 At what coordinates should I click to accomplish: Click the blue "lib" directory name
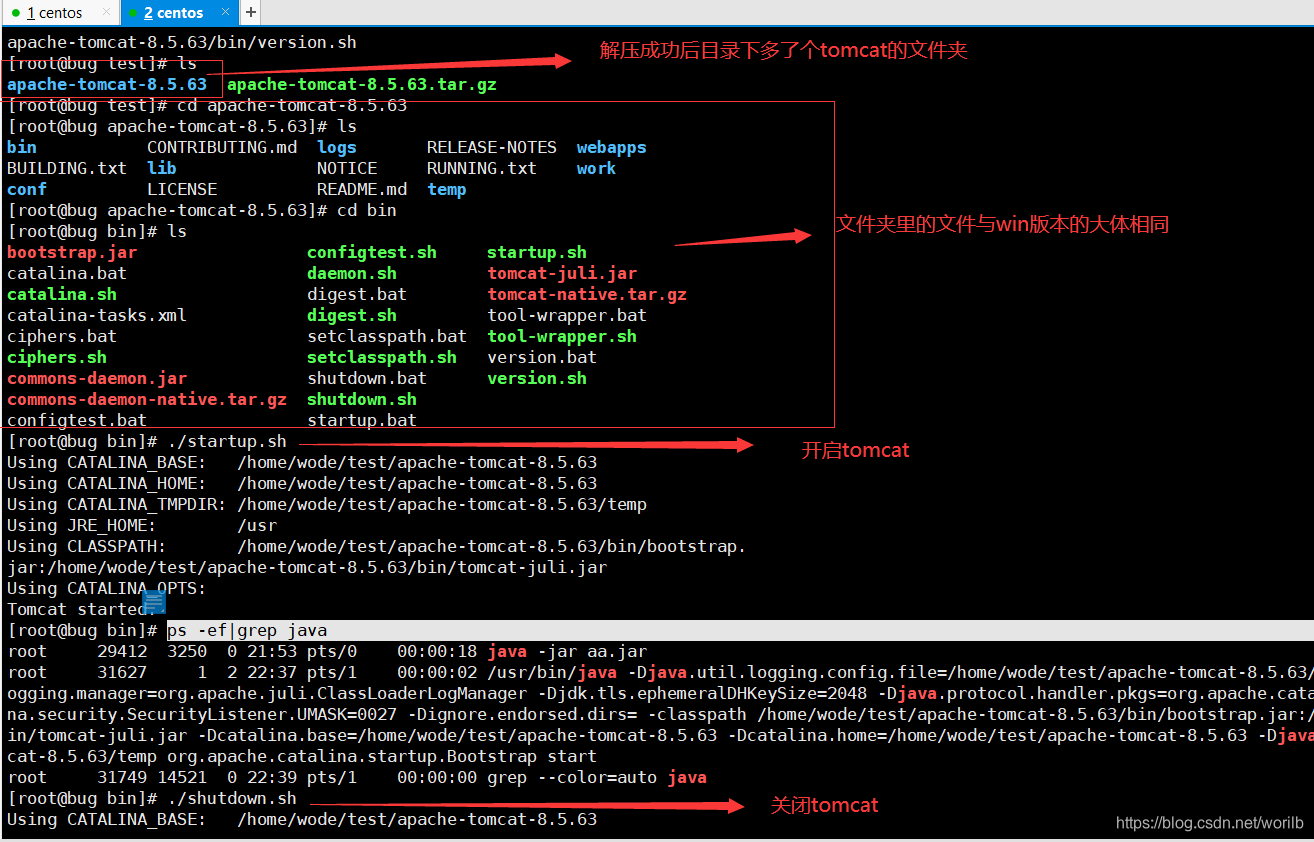pos(162,168)
